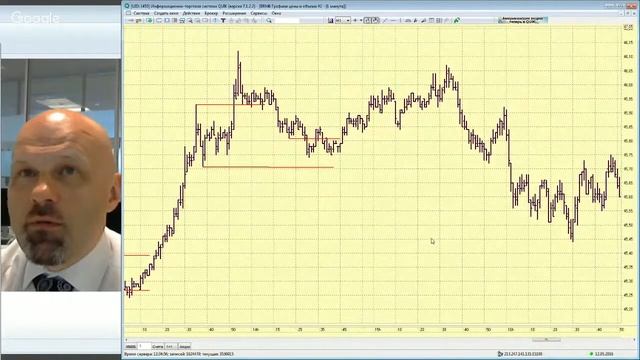
Task: Click the horizontal scrollbar thumb below chart
Action: (546, 340)
